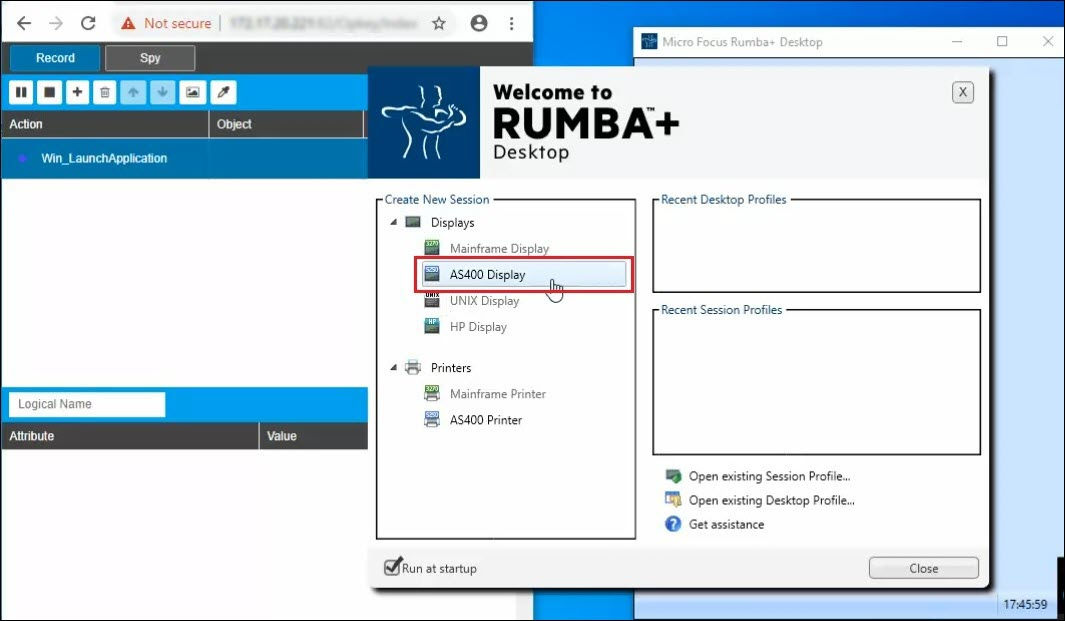
Task: Click the AS400 Printer icon
Action: point(432,419)
